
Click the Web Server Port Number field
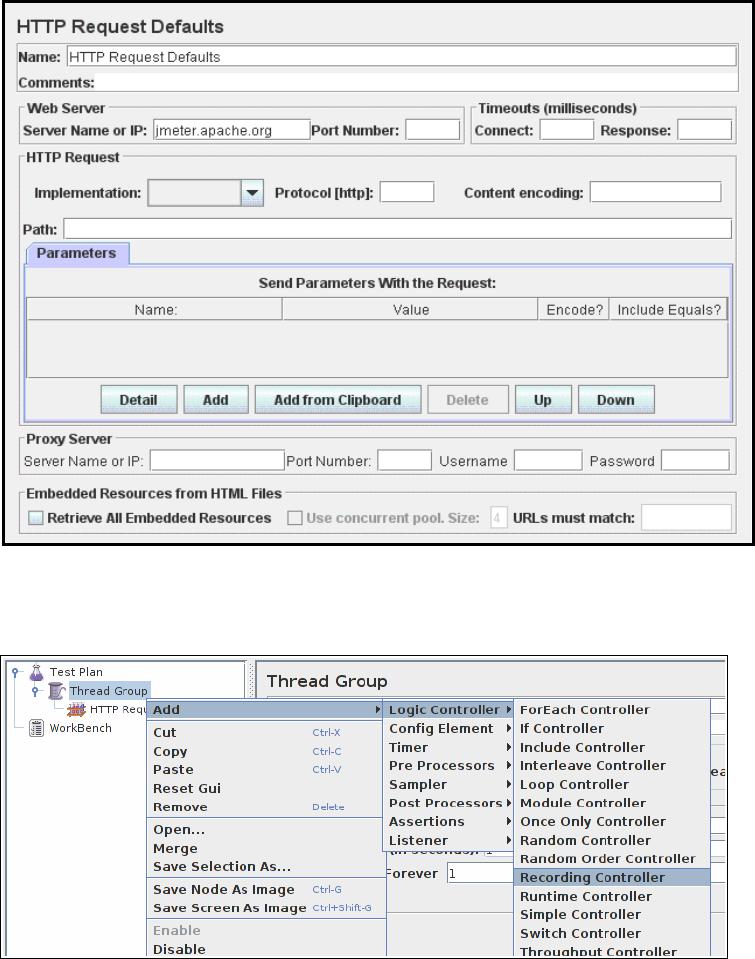pos(433,130)
